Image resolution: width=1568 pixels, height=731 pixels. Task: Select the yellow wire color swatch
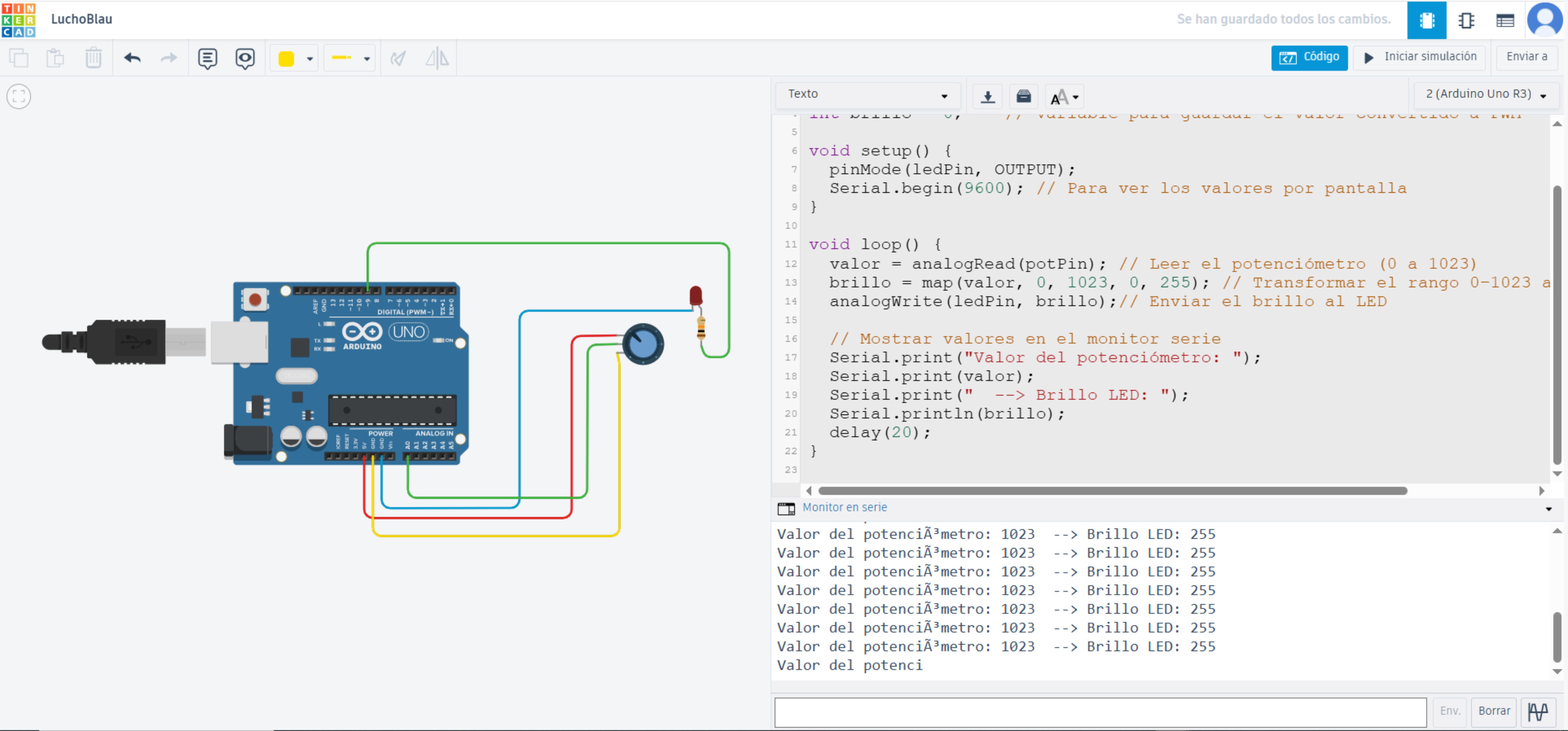tap(286, 58)
